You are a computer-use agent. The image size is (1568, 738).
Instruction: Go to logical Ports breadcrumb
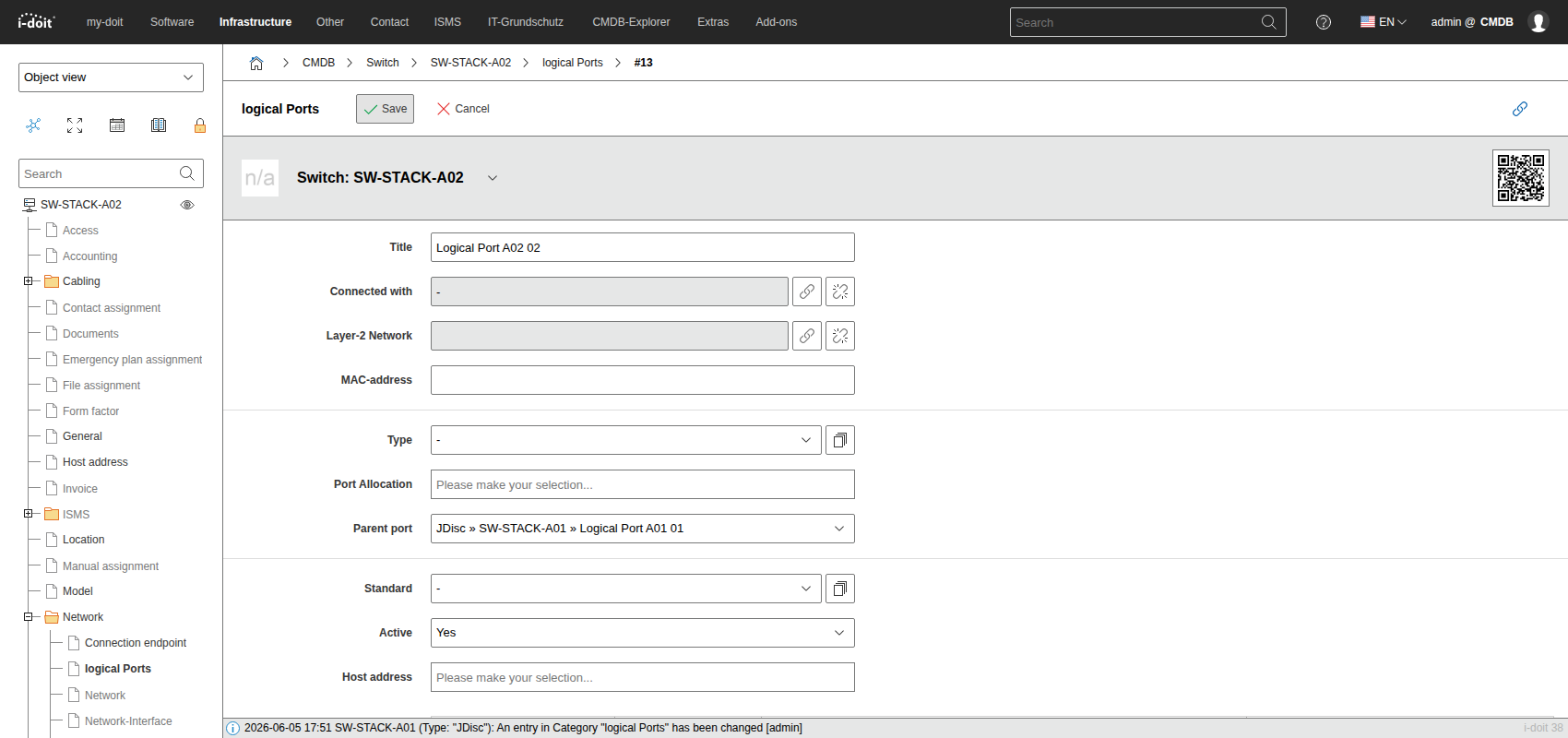pos(573,63)
